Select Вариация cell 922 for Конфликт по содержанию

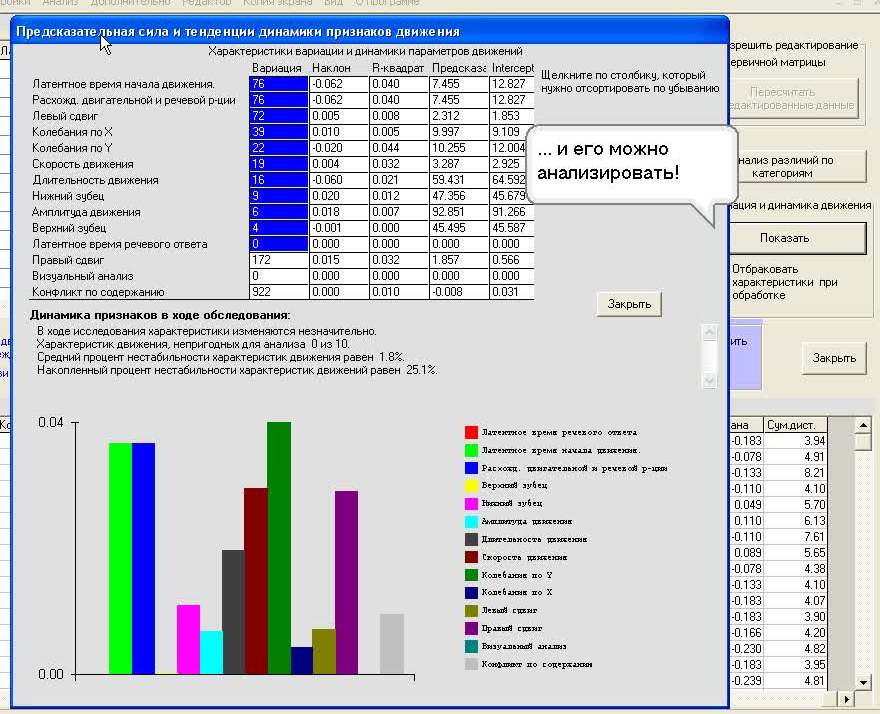(x=278, y=292)
